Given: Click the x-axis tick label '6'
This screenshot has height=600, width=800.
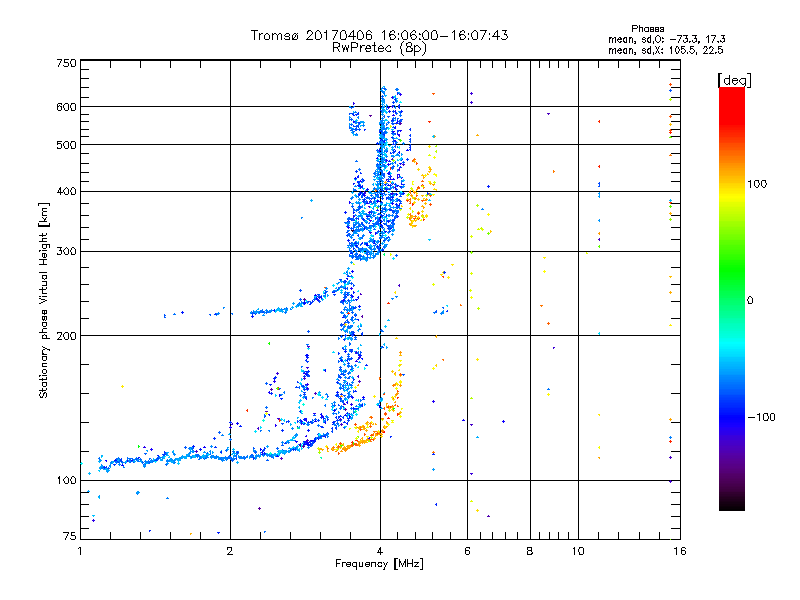Looking at the screenshot, I should coord(467,551).
